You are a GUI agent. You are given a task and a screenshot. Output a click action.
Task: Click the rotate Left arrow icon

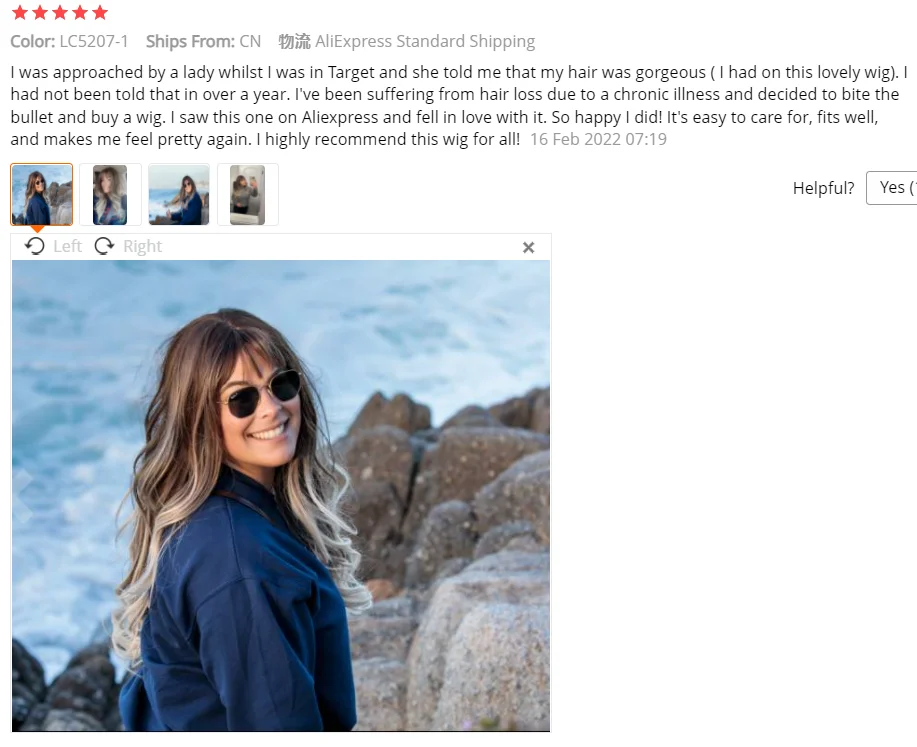point(35,246)
